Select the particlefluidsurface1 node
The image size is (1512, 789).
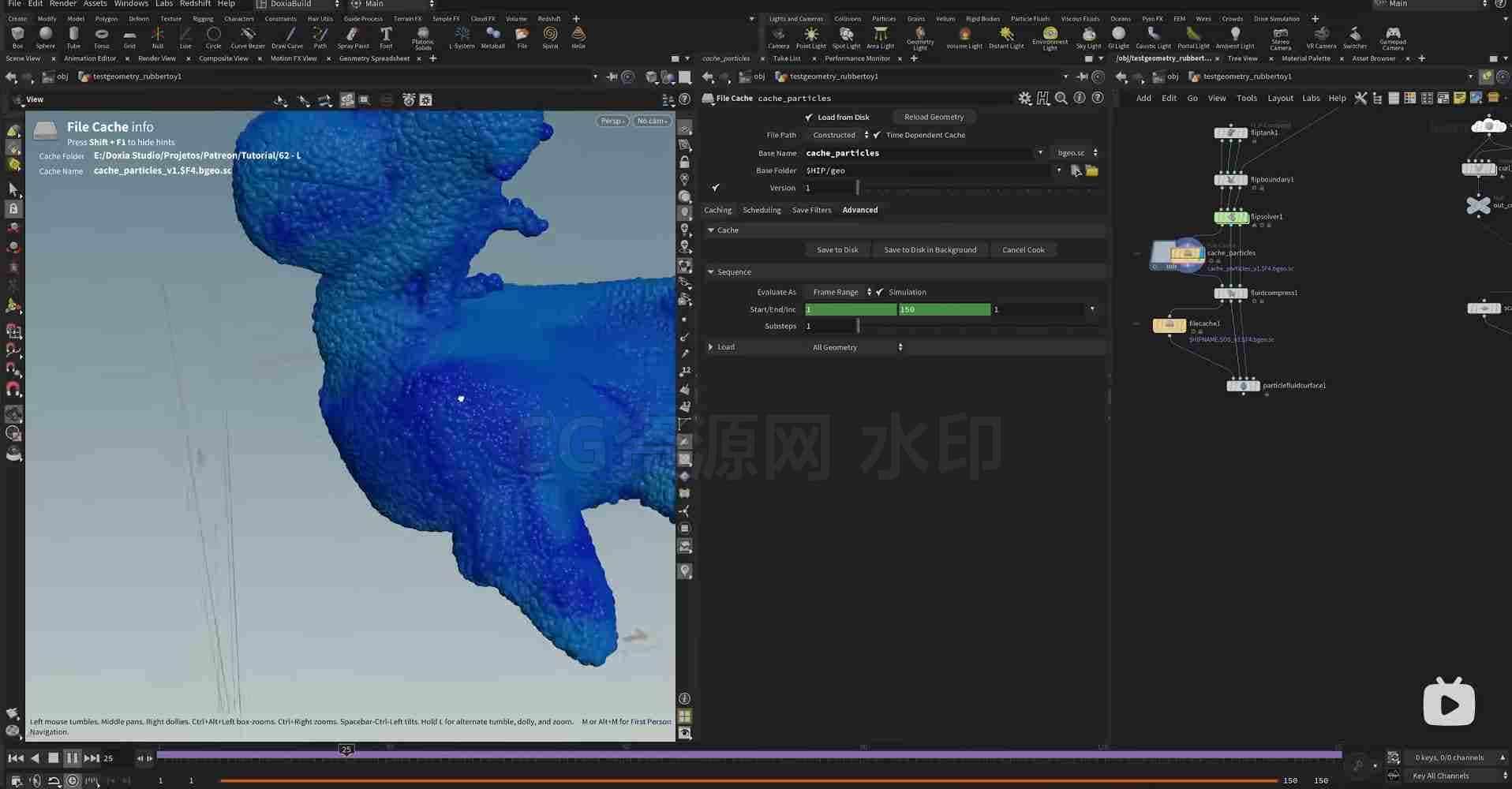pos(1243,385)
